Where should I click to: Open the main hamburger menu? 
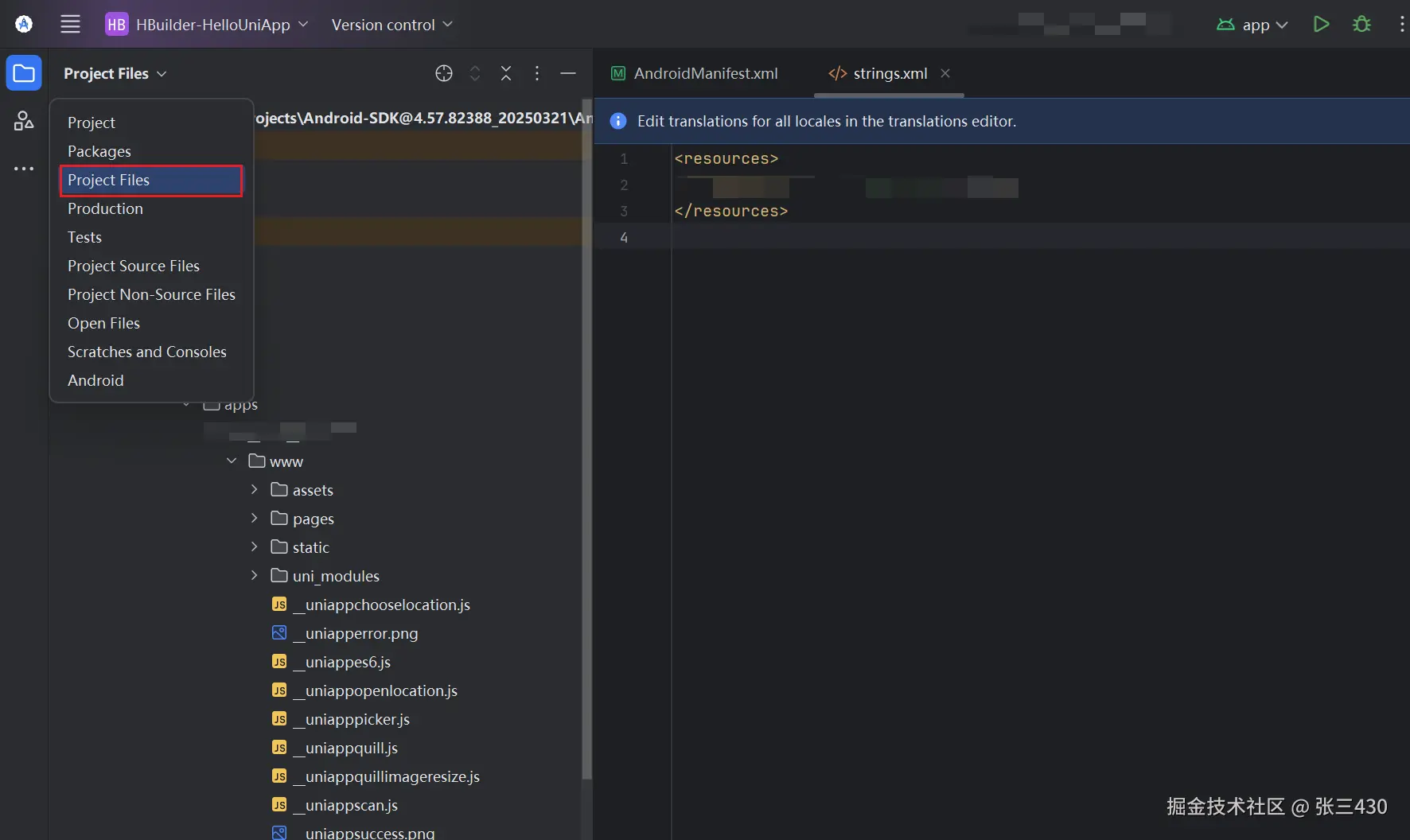70,25
